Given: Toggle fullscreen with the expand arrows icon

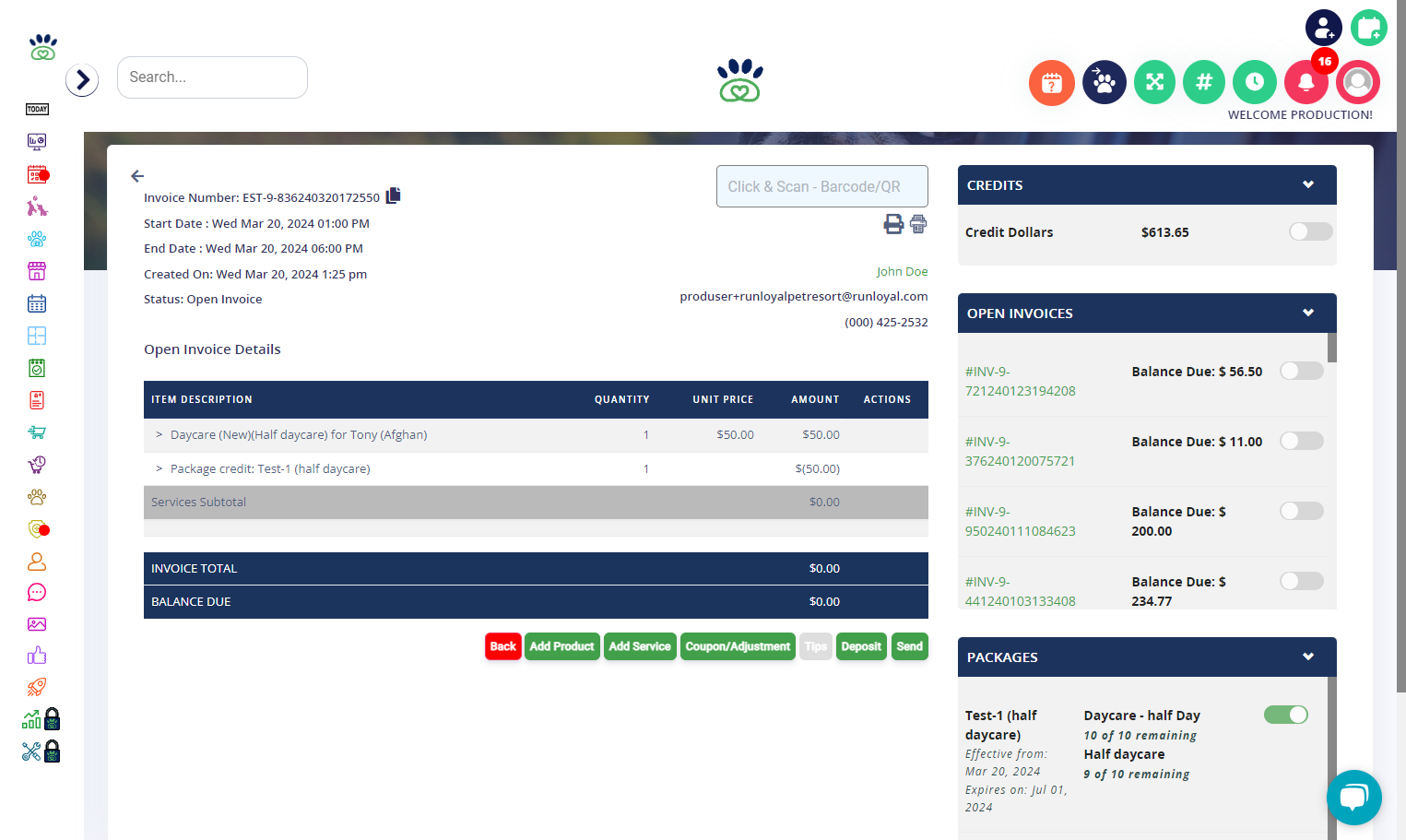Looking at the screenshot, I should [1154, 82].
